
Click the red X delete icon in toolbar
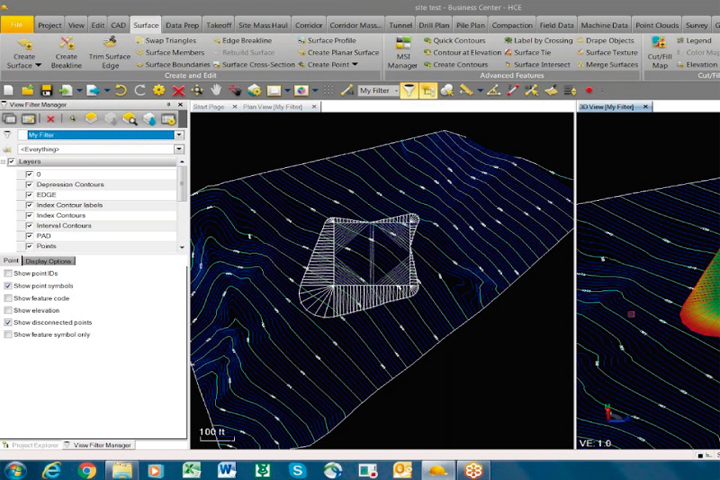[178, 90]
